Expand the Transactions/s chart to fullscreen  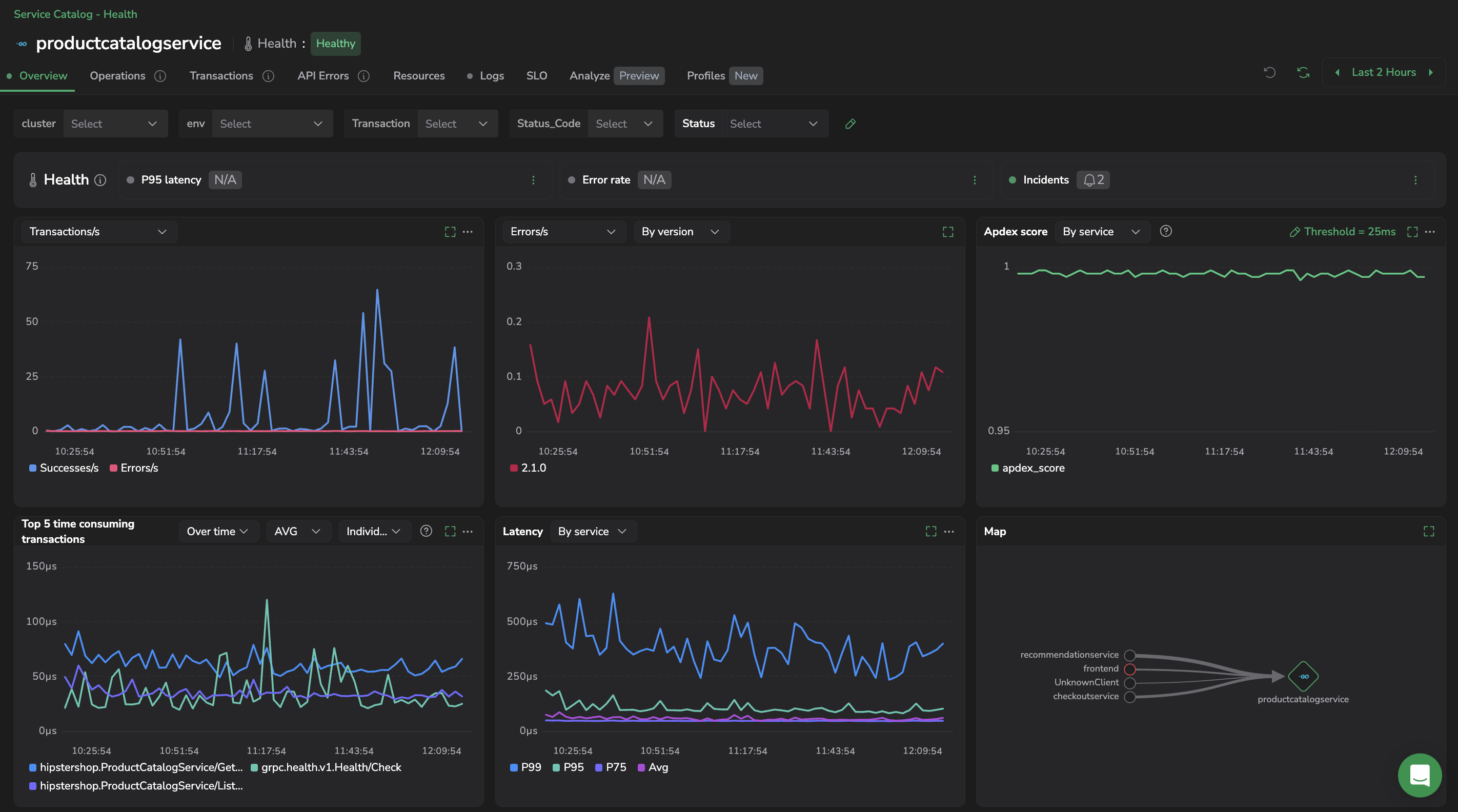(x=450, y=232)
